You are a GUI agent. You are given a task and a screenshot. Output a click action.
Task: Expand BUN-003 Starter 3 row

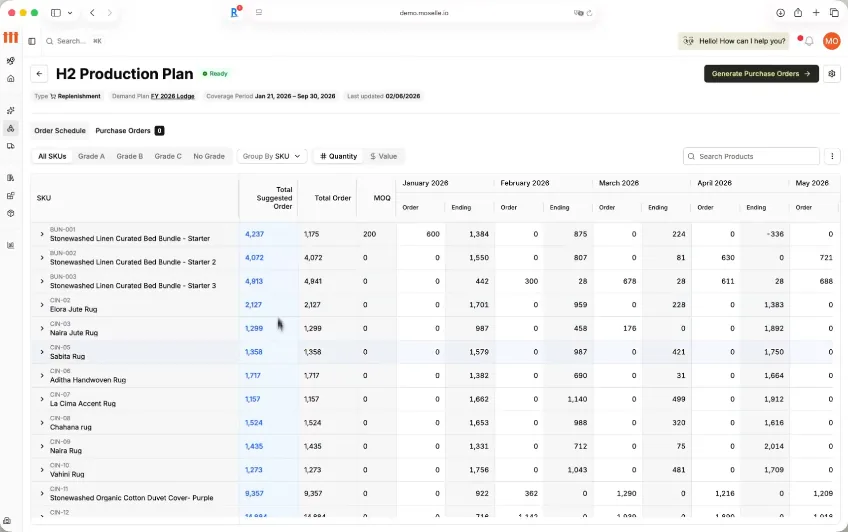(42, 281)
